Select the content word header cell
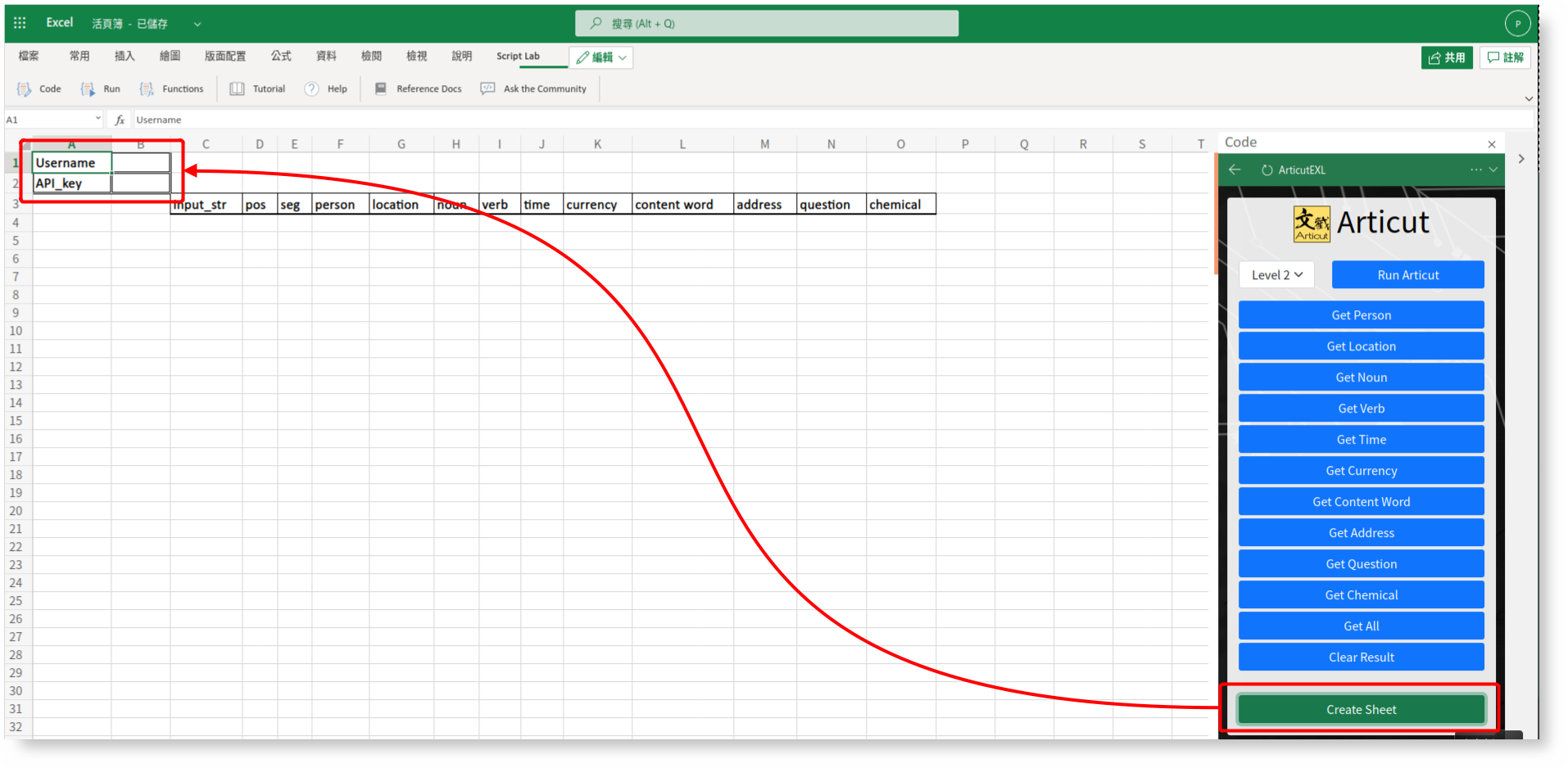This screenshot has width=1568, height=768. 682,205
